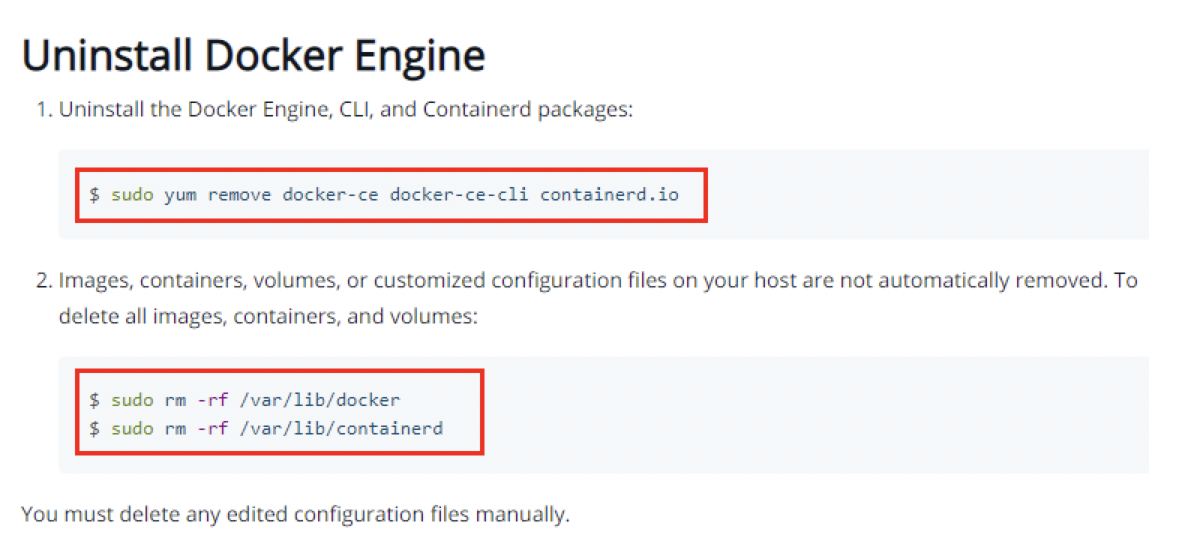Screen dimensions: 1182x560
Task: Click the list number 1 marker
Action: pyautogui.click(x=43, y=109)
